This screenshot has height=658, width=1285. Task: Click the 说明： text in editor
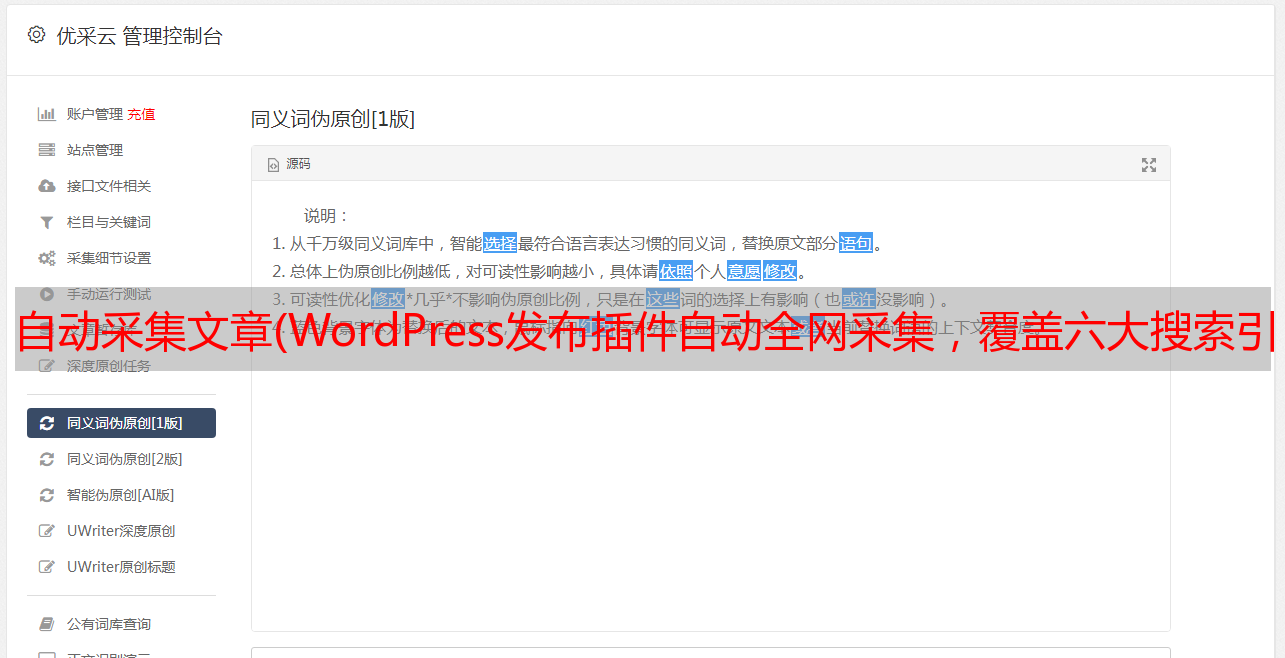327,215
